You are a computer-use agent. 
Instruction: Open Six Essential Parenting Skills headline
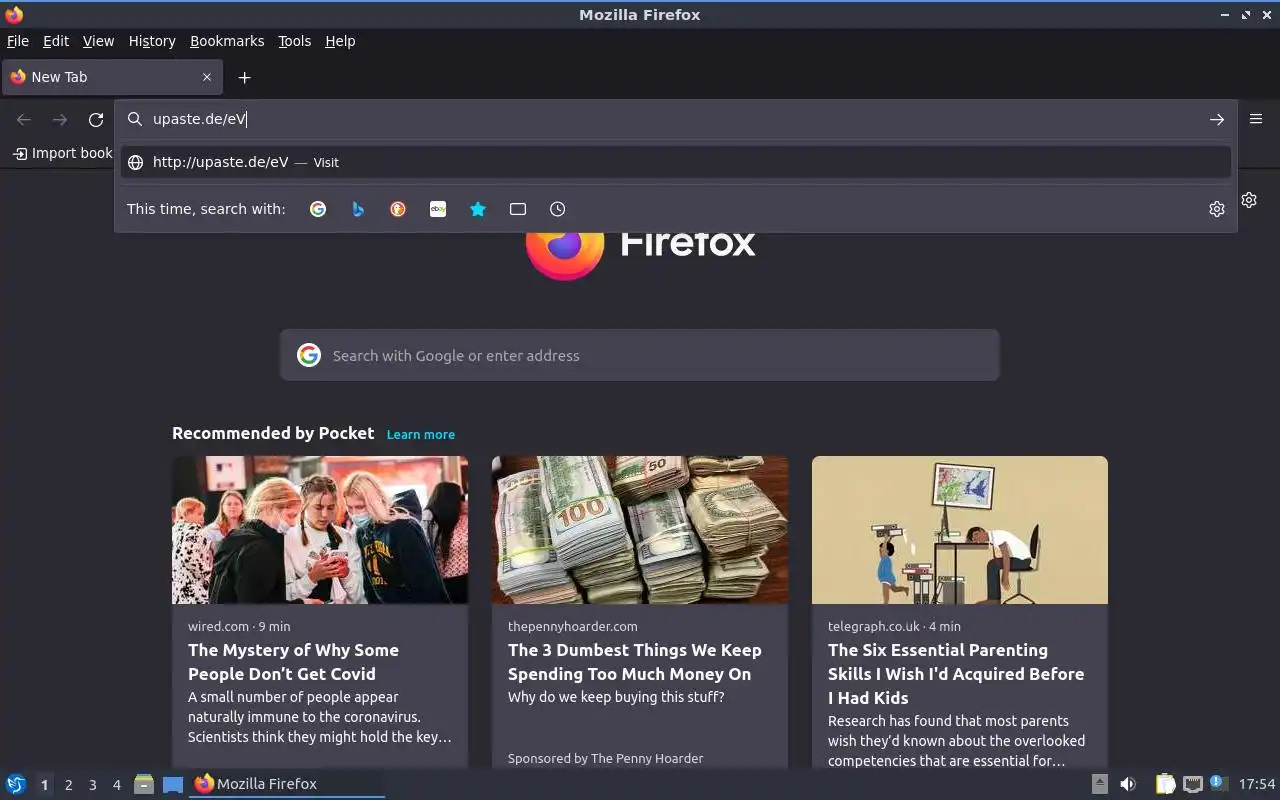click(956, 674)
